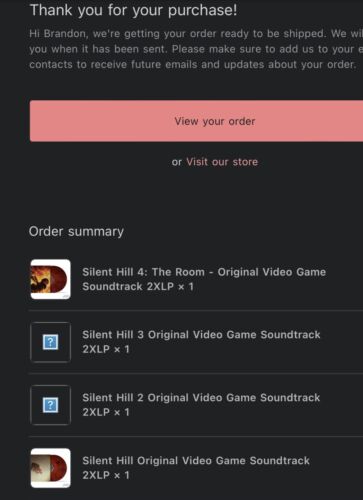Select the Silent Hill 2 Original Video Game Soundtrack title

pyautogui.click(x=201, y=398)
